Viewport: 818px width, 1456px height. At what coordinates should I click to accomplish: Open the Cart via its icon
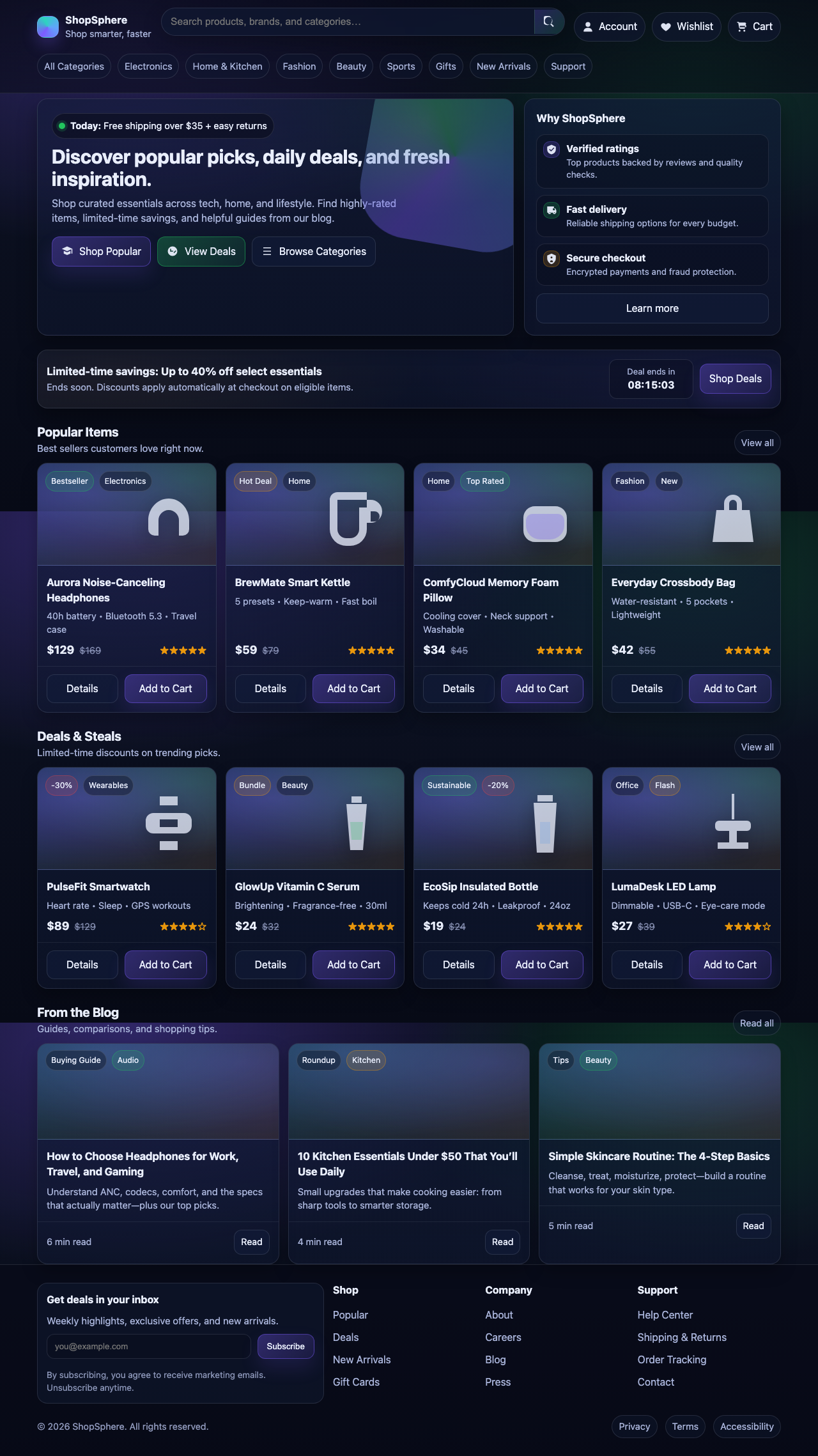[x=742, y=26]
